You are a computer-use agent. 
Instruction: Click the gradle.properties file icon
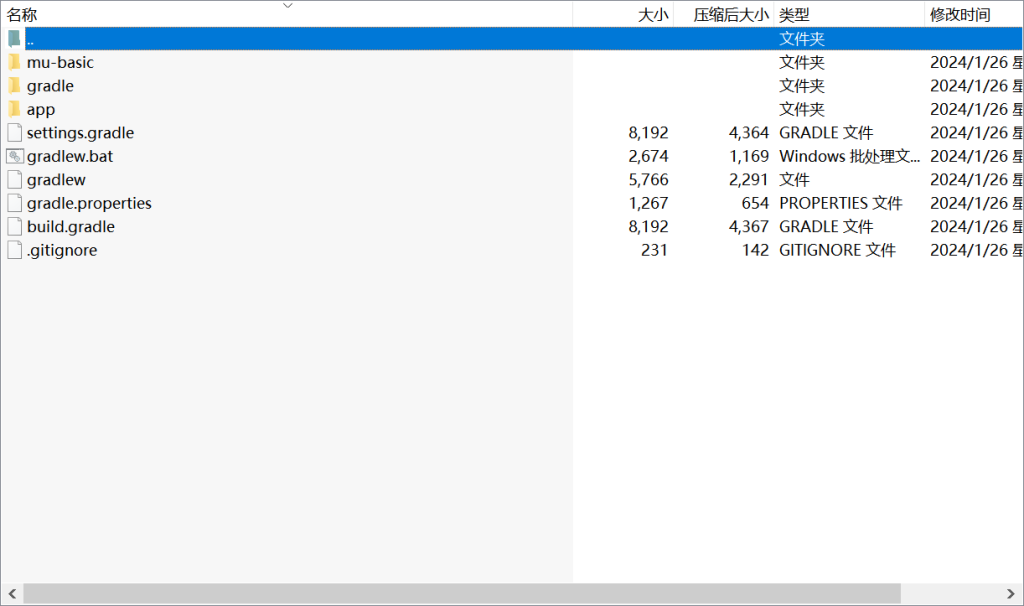[14, 203]
